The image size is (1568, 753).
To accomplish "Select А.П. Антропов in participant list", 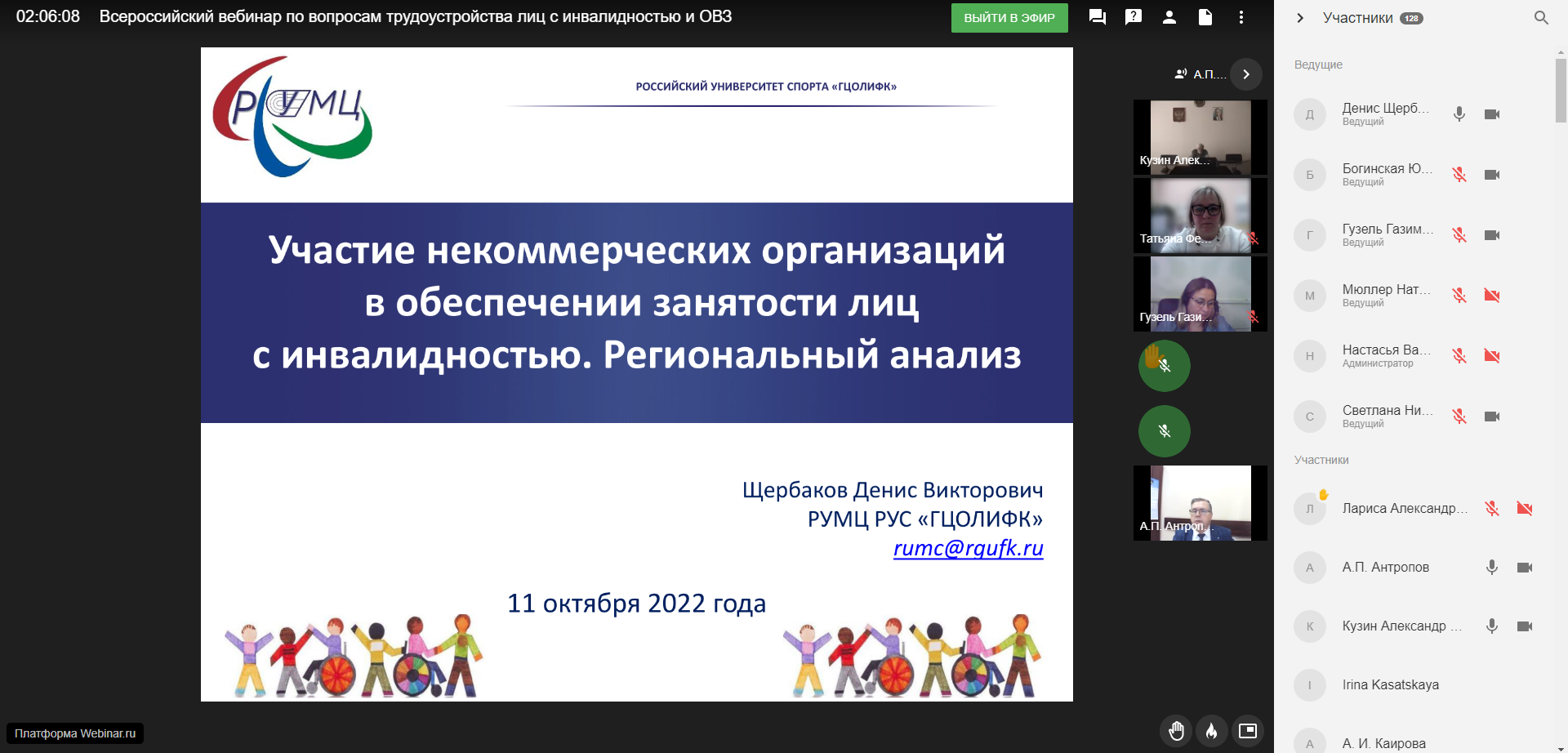I will (x=1385, y=568).
